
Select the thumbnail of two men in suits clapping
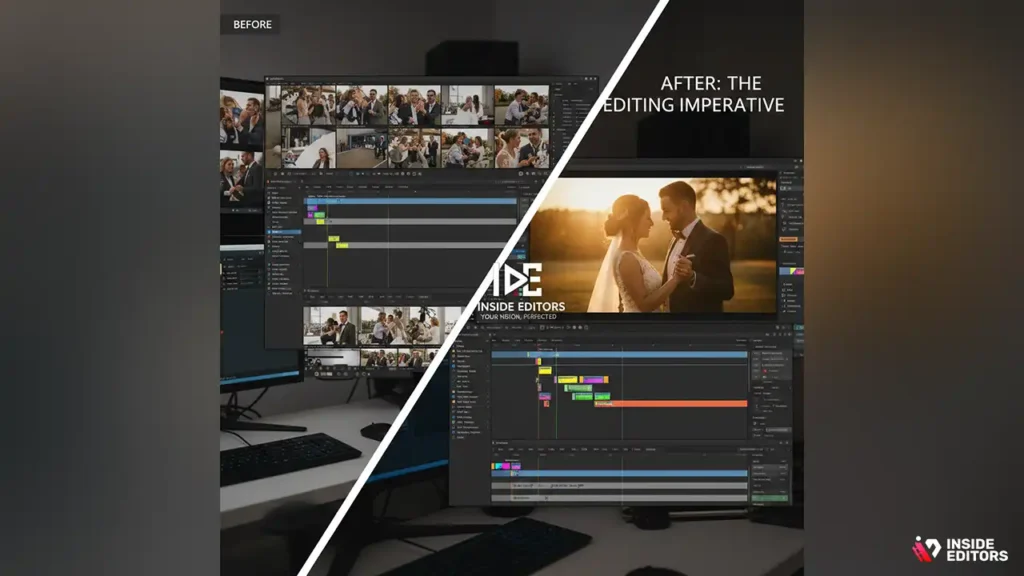tap(414, 105)
